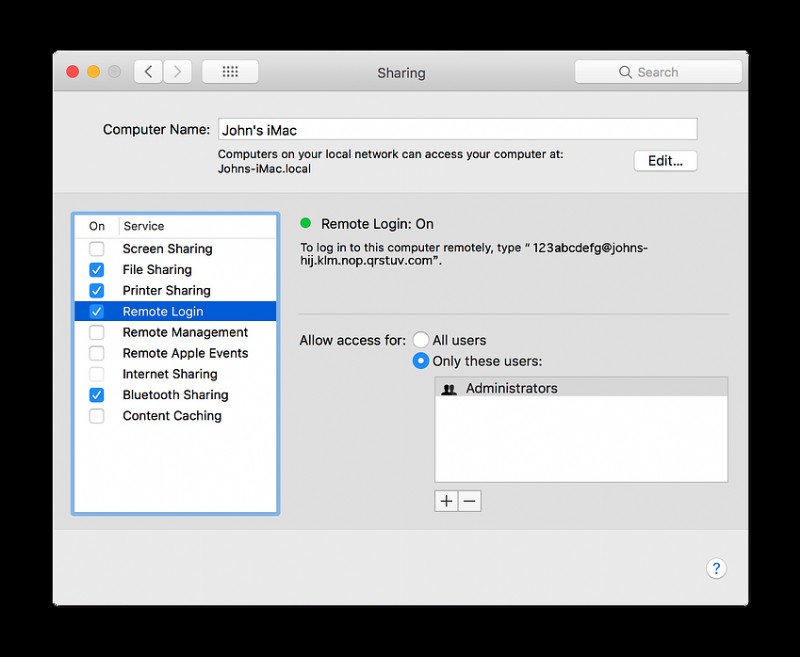Screen dimensions: 800x657
Task: Choose Only these users option
Action: [421, 361]
